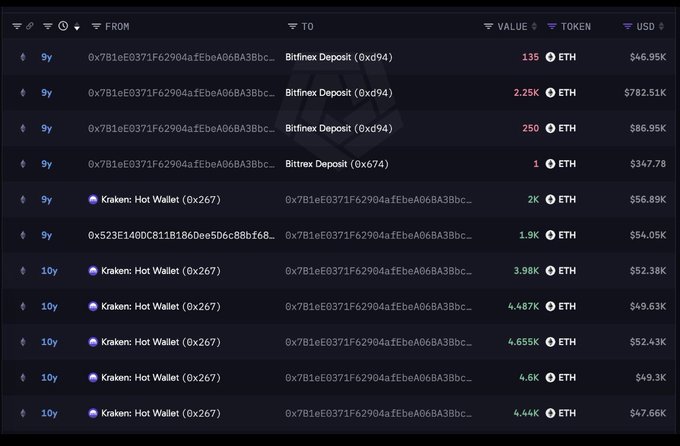Open Bitfinex Deposit (0xd94) in the 2.25K ETH row
The width and height of the screenshot is (680, 446).
click(x=339, y=93)
